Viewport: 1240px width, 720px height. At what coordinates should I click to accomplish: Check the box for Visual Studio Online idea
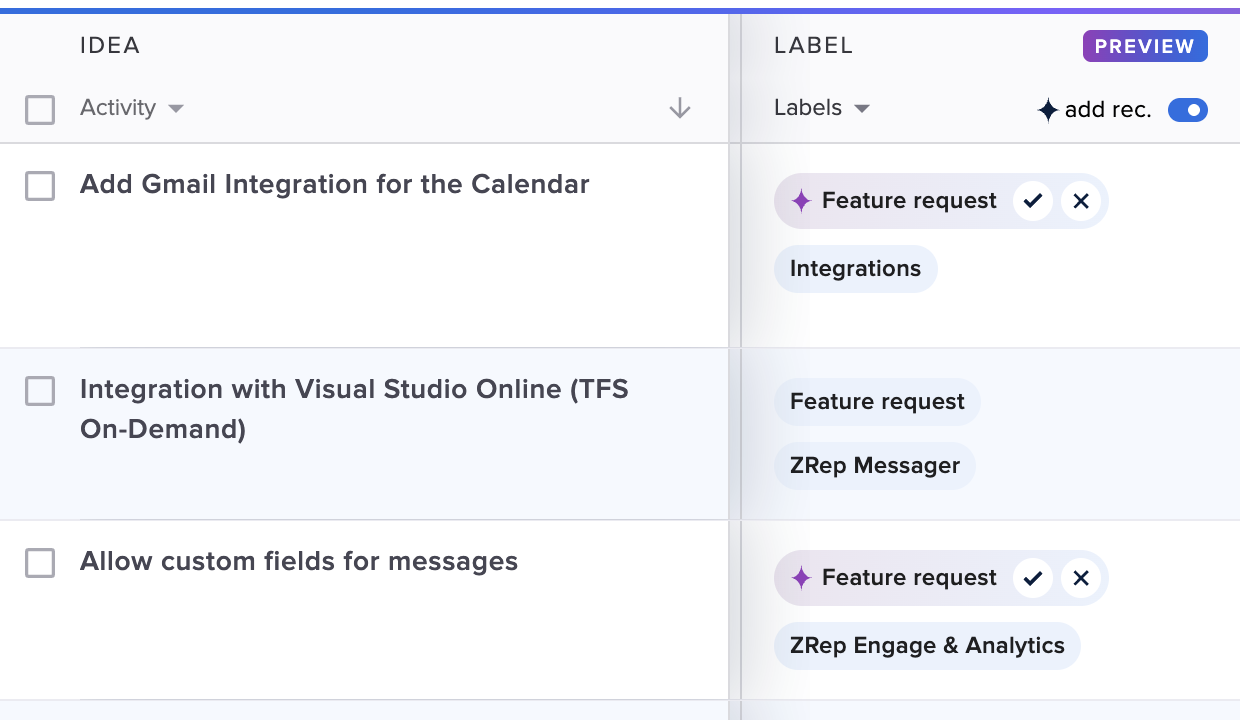(x=40, y=392)
